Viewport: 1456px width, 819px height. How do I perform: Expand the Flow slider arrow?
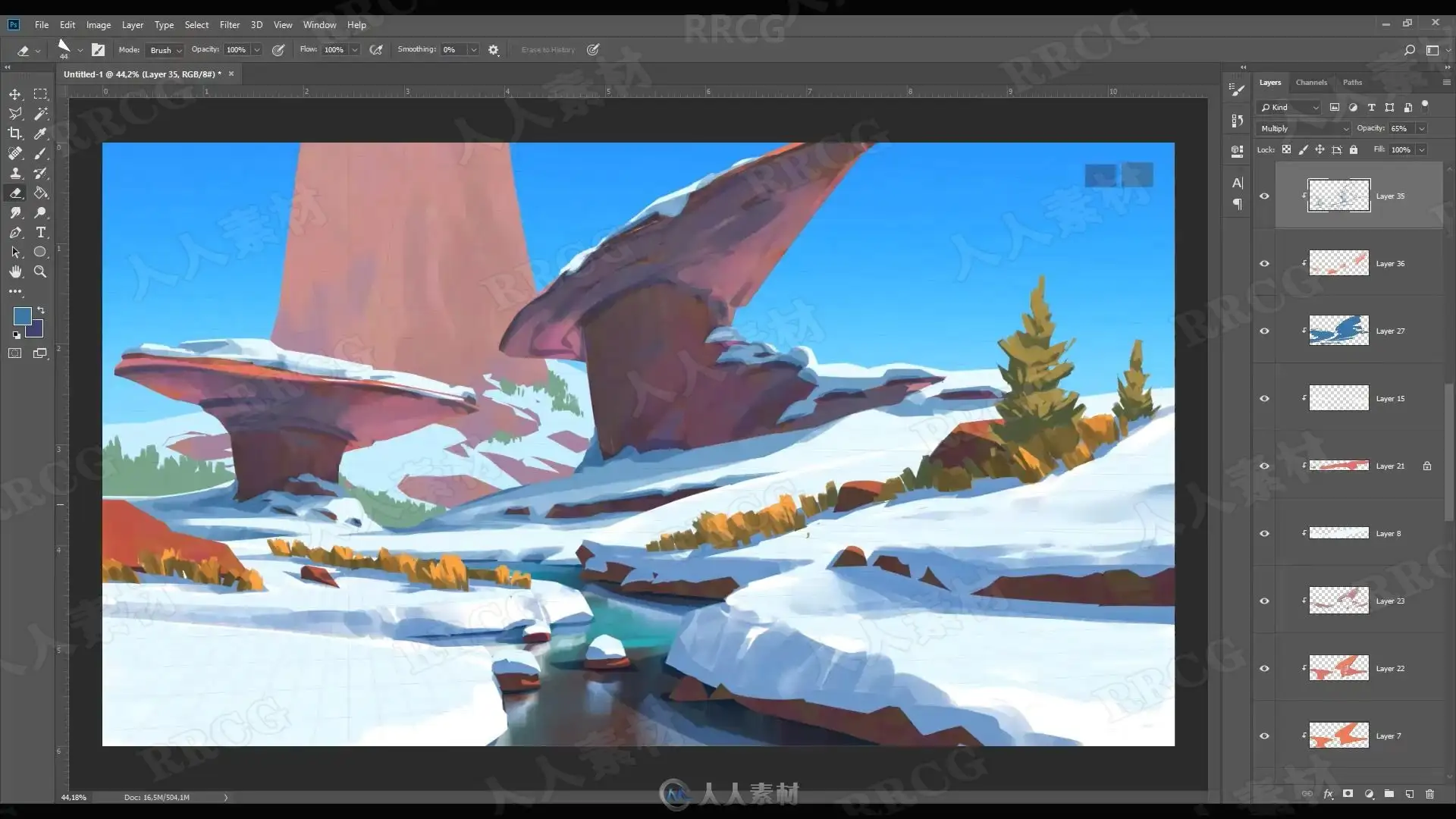coord(354,50)
